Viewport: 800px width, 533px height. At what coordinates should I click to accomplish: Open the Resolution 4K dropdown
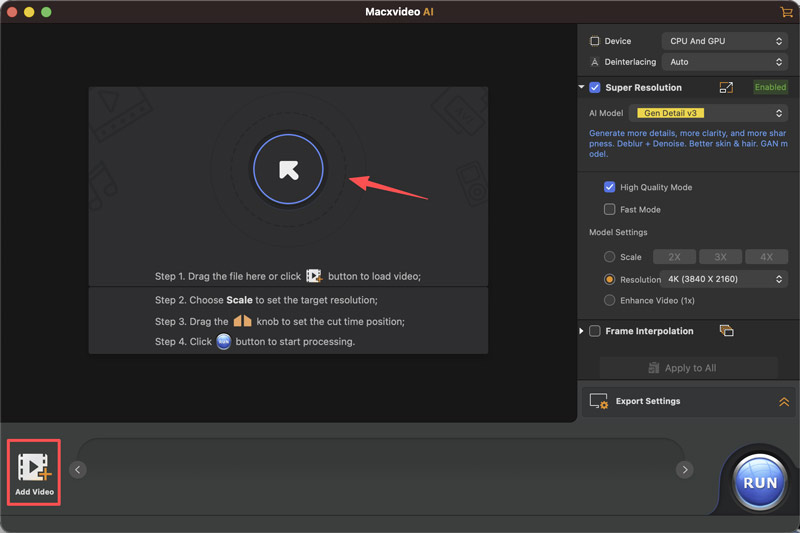pyautogui.click(x=724, y=279)
